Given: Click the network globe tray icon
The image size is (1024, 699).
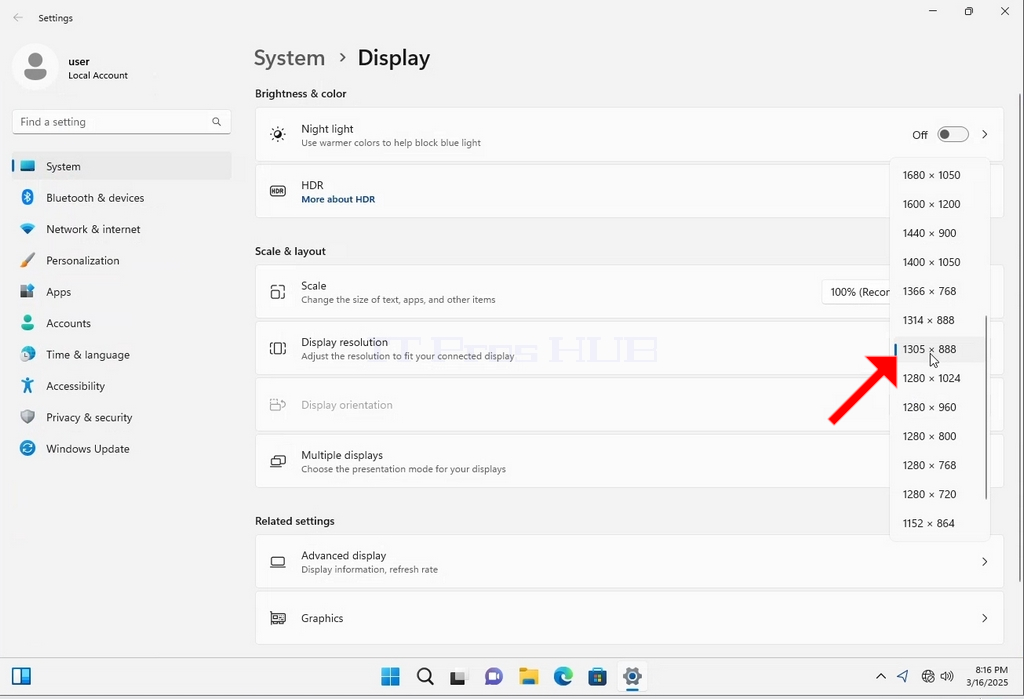Looking at the screenshot, I should click(x=927, y=676).
